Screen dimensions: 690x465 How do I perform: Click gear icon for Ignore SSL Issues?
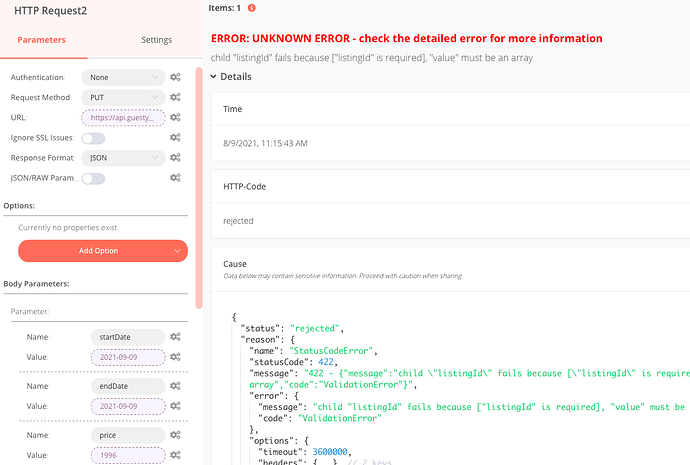(x=175, y=138)
